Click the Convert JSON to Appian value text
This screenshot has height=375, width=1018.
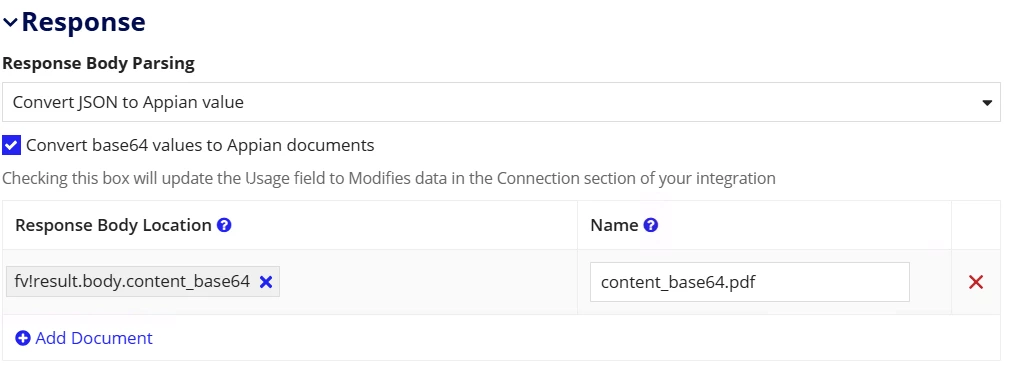[129, 103]
